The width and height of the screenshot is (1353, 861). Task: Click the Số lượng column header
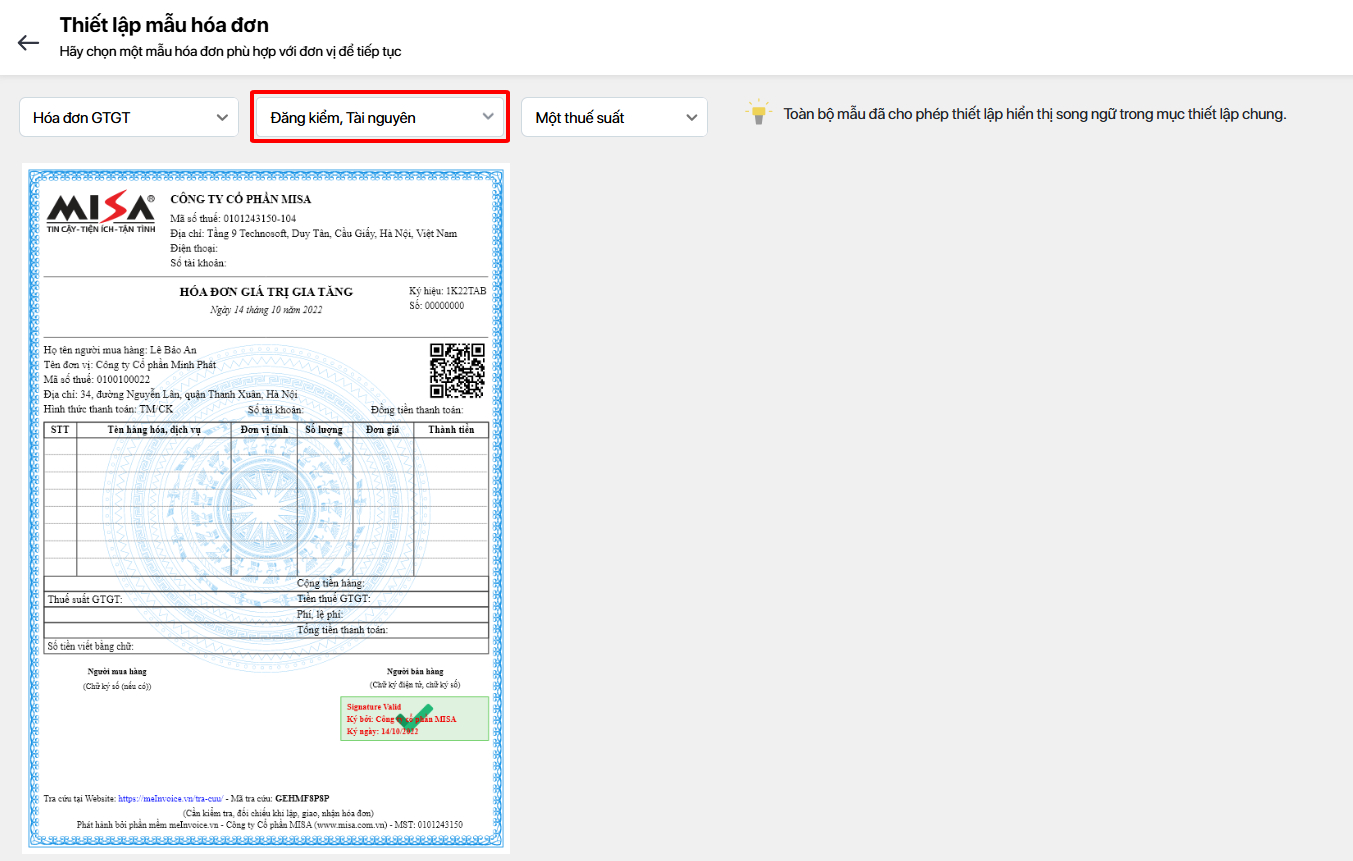tap(324, 430)
